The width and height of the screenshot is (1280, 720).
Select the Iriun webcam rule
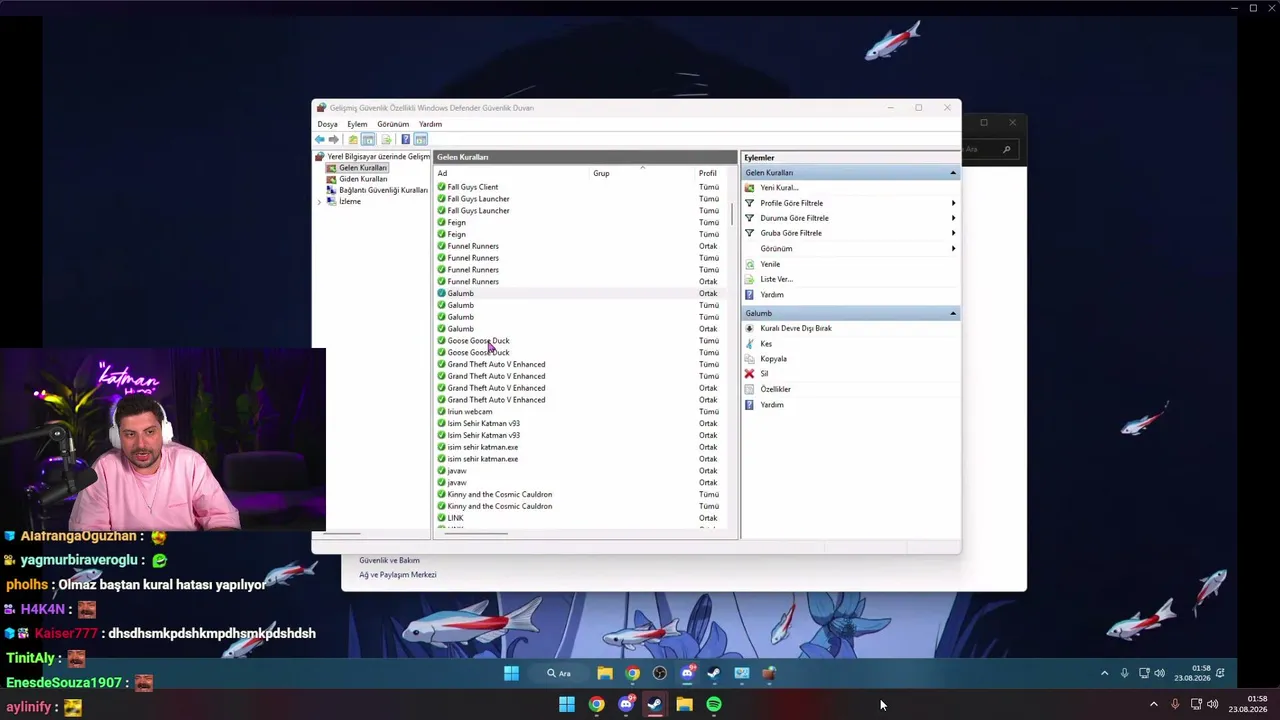[470, 411]
